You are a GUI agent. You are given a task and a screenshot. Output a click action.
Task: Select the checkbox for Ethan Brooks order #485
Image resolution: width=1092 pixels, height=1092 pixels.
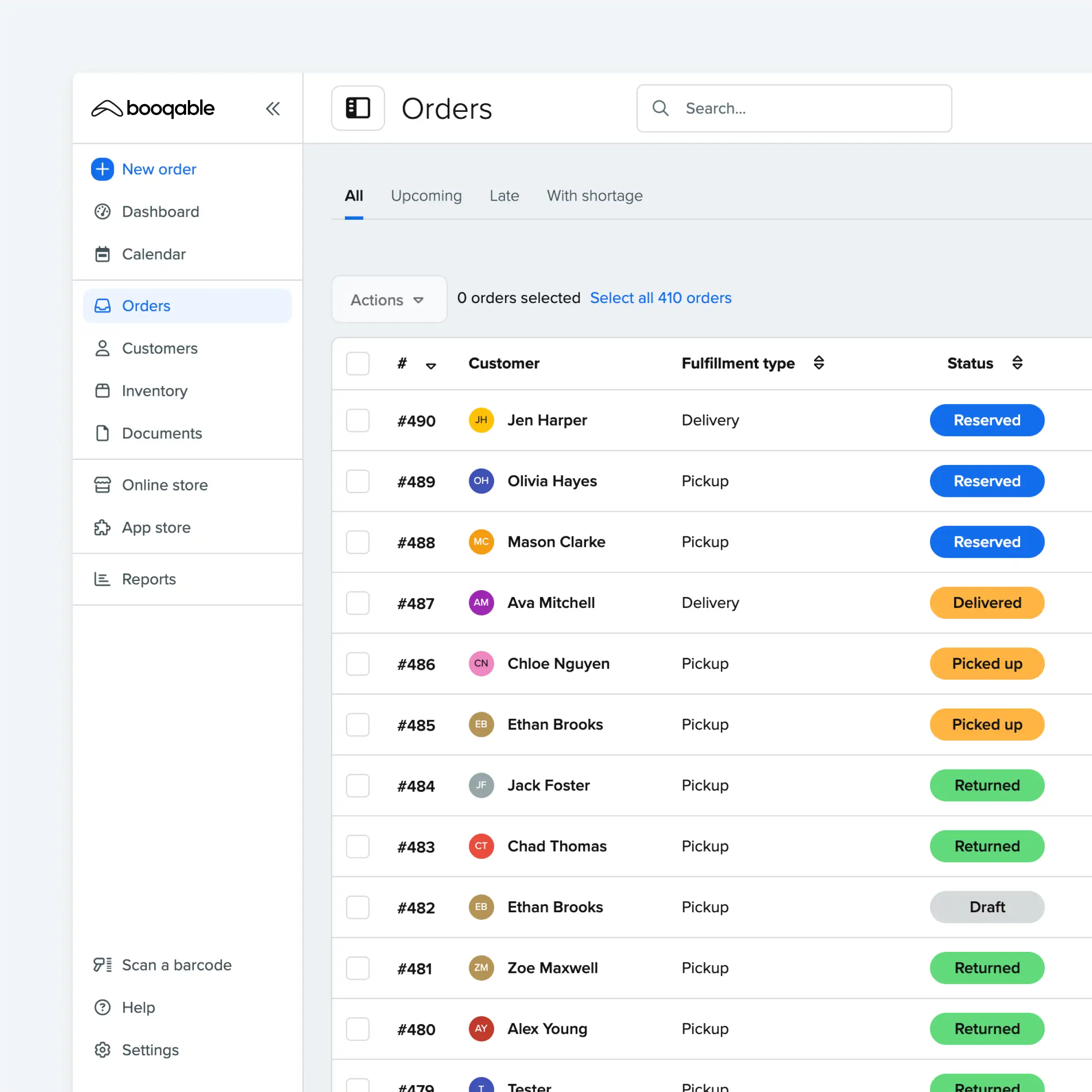pos(358,725)
